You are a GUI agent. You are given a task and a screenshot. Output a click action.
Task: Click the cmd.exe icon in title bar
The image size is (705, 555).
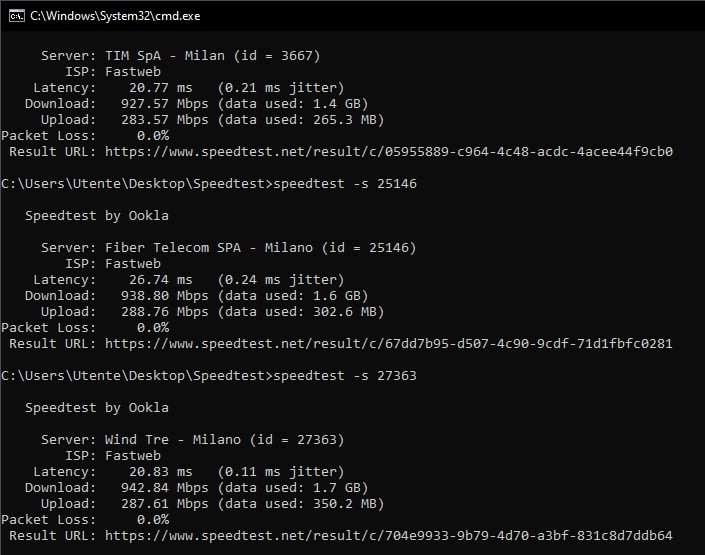pos(14,15)
